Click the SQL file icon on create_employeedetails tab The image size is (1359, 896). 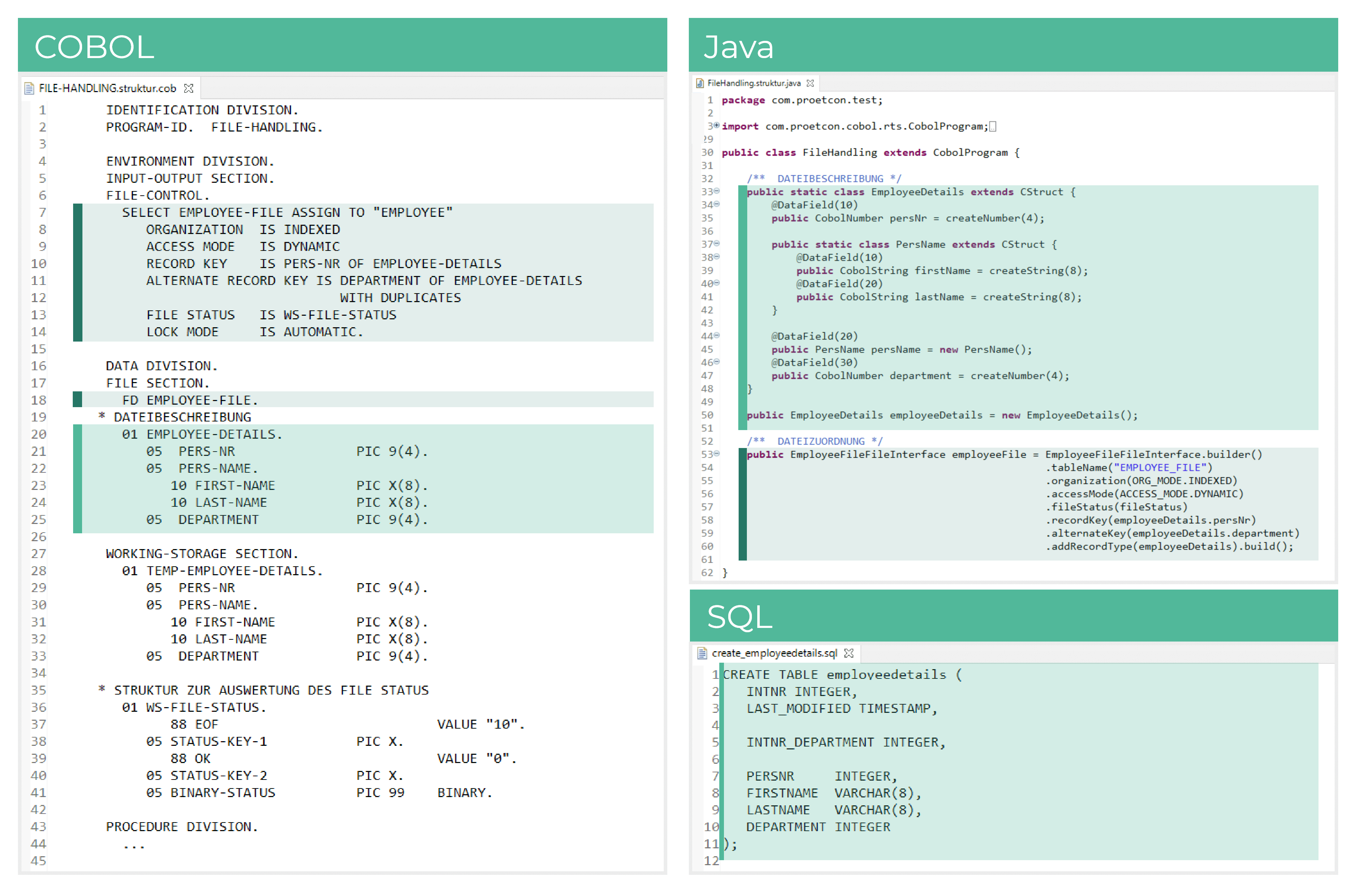click(x=703, y=653)
